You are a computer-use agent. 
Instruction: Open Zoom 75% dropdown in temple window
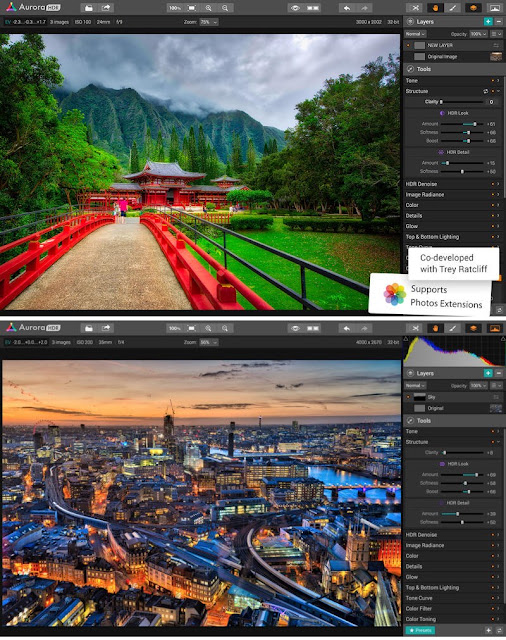coord(209,22)
